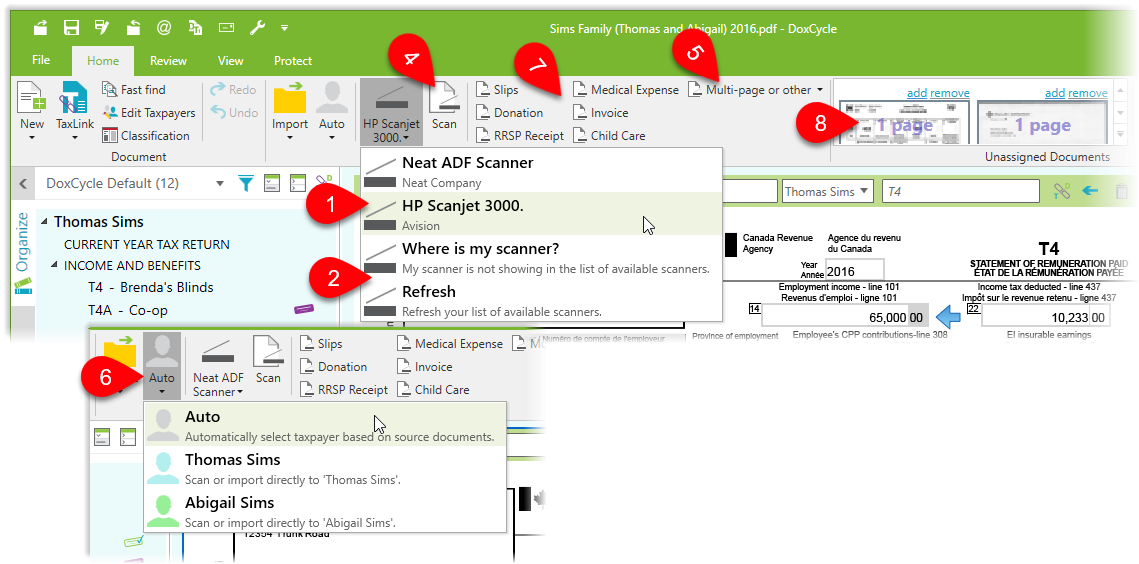
Task: Click the Scan button in the main ribbon
Action: pos(444,106)
